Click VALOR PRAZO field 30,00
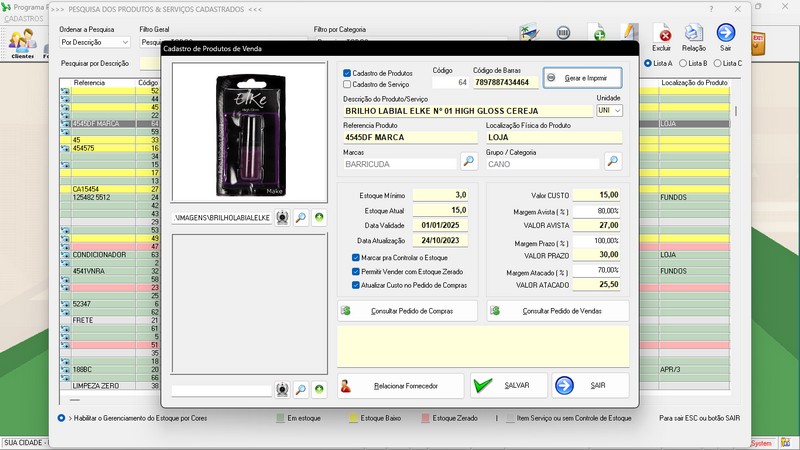Screen dimensions: 800x450 (x=596, y=255)
